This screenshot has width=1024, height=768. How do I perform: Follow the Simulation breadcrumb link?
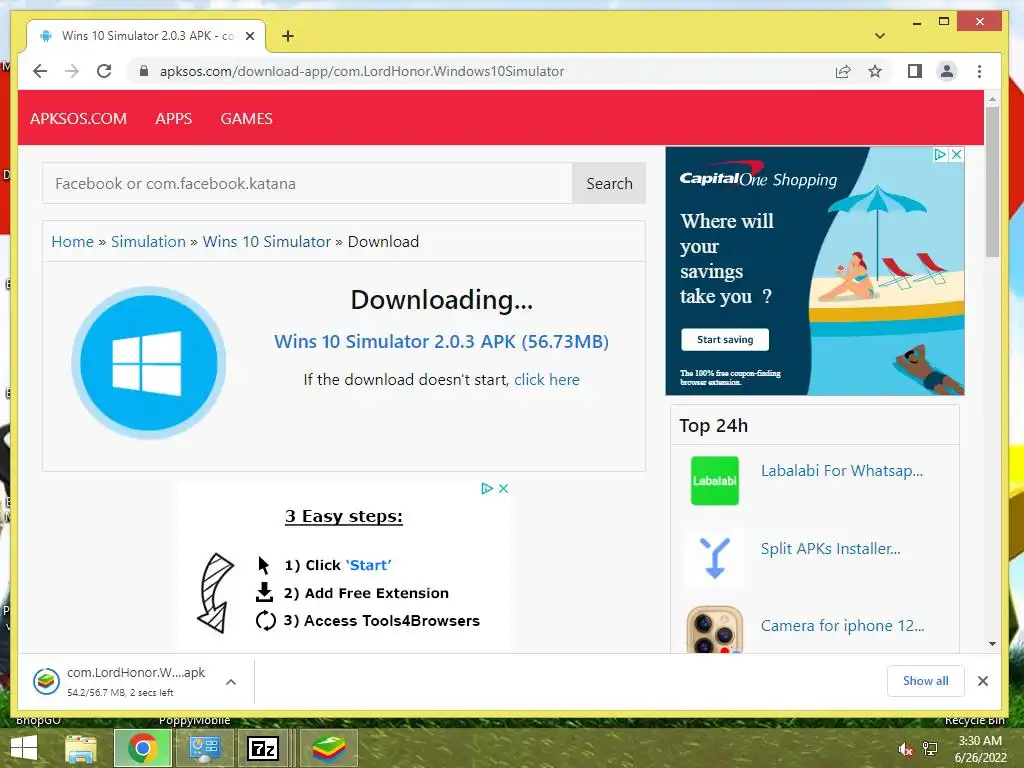click(x=148, y=242)
